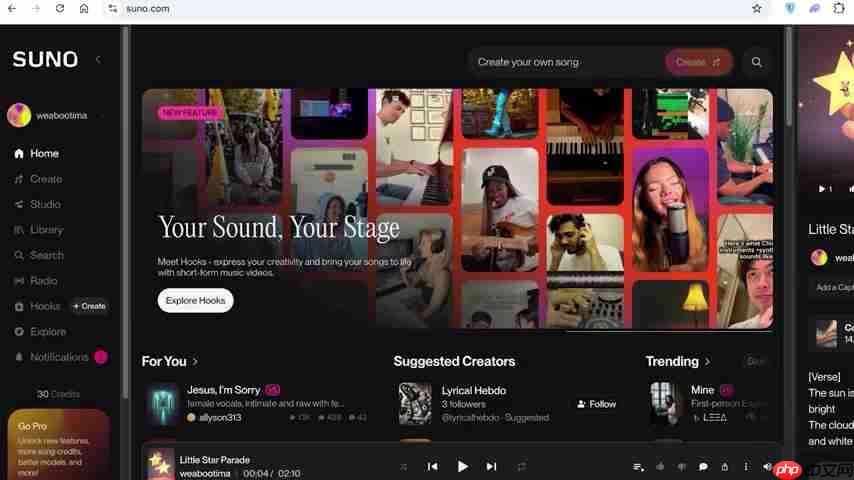Click the Go Pro upgrade card
This screenshot has height=480, width=854.
(x=58, y=445)
